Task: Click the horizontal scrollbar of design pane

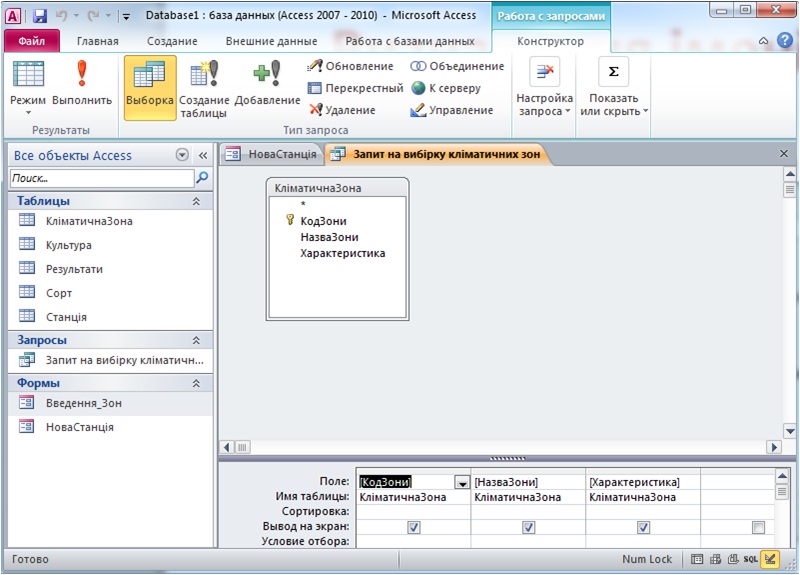Action: (500, 447)
